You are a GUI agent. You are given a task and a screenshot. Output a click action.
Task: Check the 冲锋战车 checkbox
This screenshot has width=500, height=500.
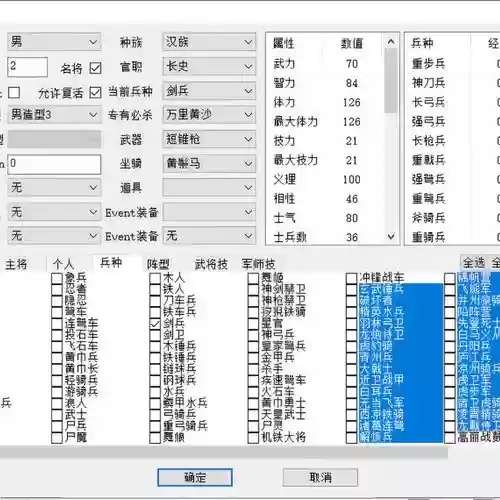click(x=351, y=278)
